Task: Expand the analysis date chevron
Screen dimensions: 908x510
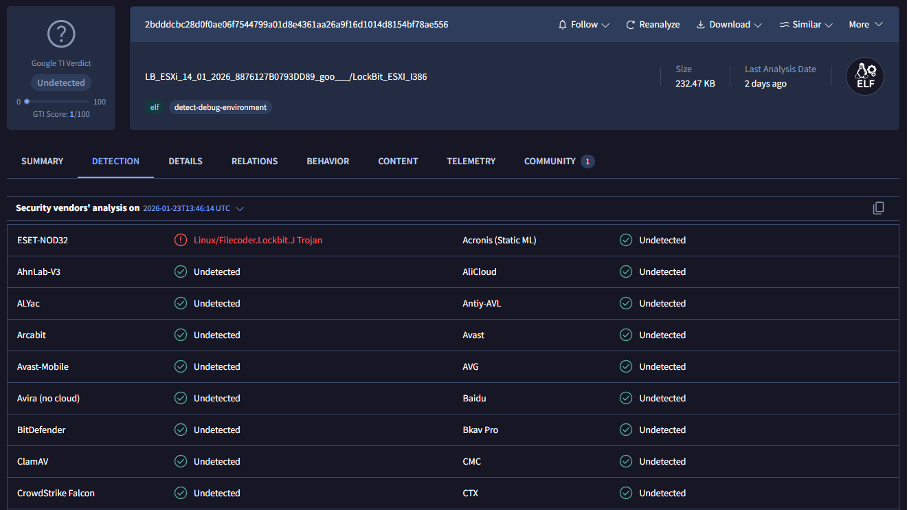Action: [240, 209]
